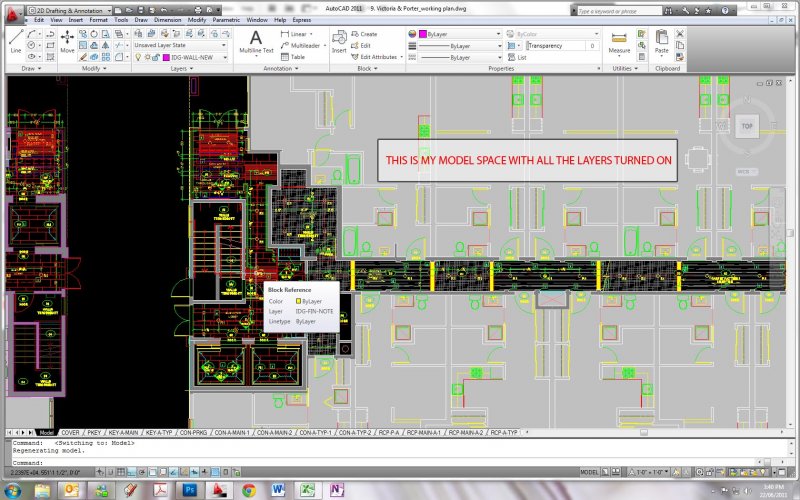The image size is (800, 500).
Task: Toggle the MODEL space status button
Action: pos(591,471)
